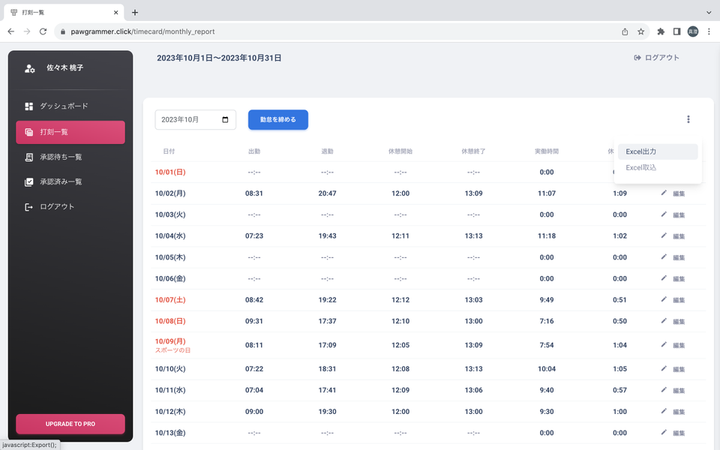
Task: Toggle browser side panel icon
Action: pos(677,32)
